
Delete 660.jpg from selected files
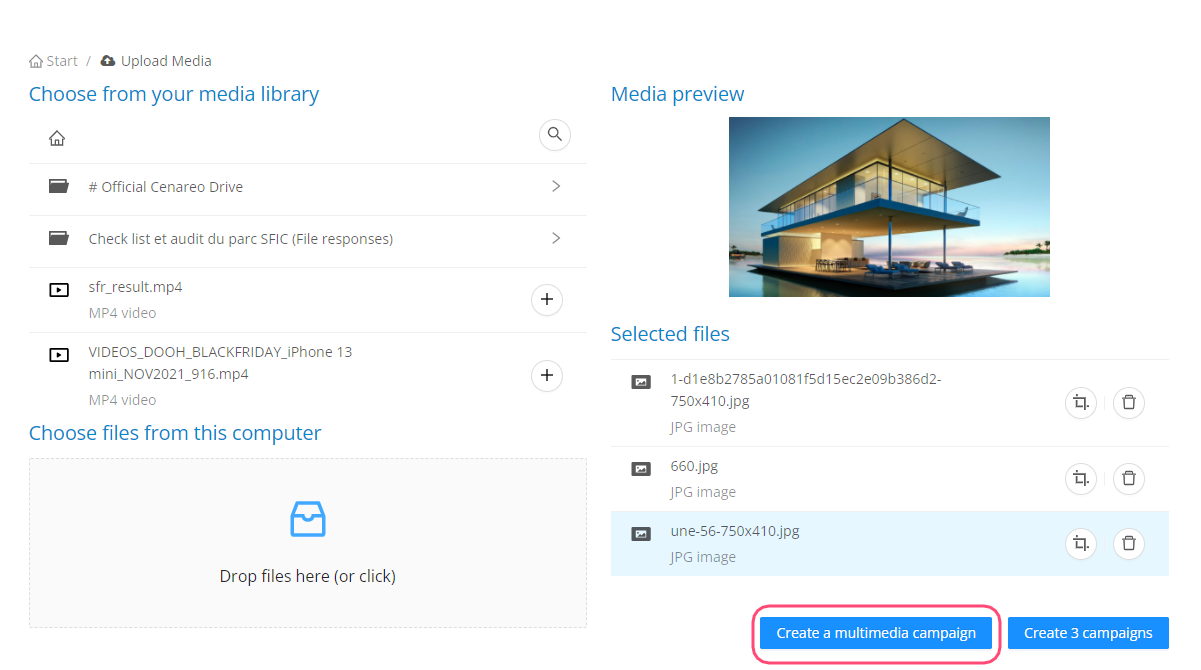click(1129, 478)
